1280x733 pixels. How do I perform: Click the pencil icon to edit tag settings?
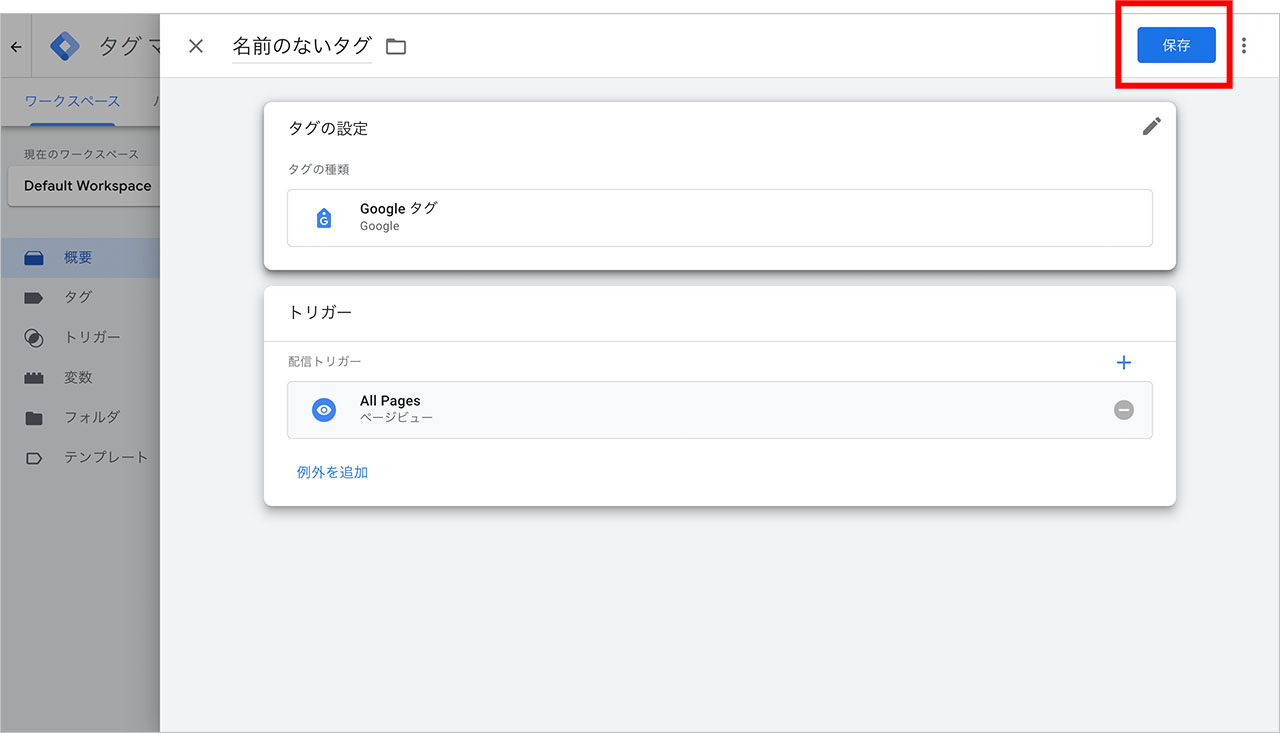[x=1151, y=126]
